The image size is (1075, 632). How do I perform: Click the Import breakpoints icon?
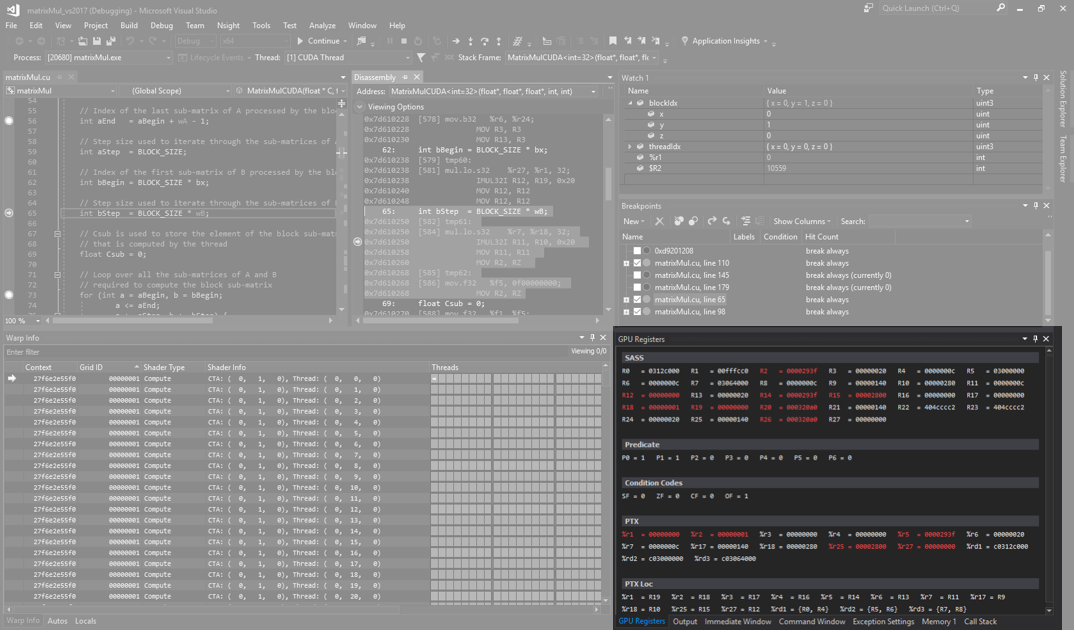click(726, 221)
